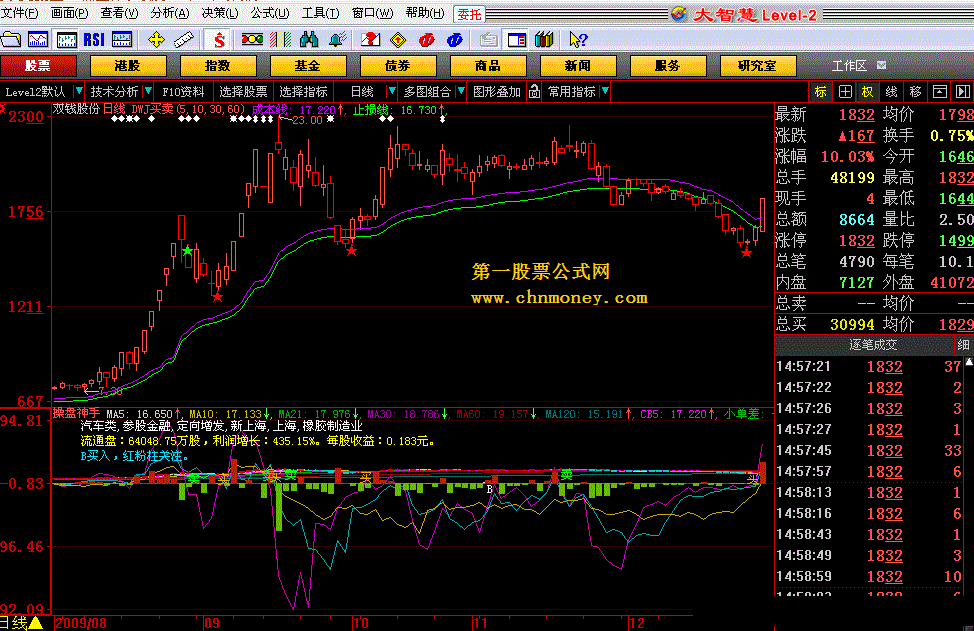Viewport: 974px width, 631px height.
Task: Toggle the 权 rights-adjustment button
Action: pyautogui.click(x=868, y=92)
